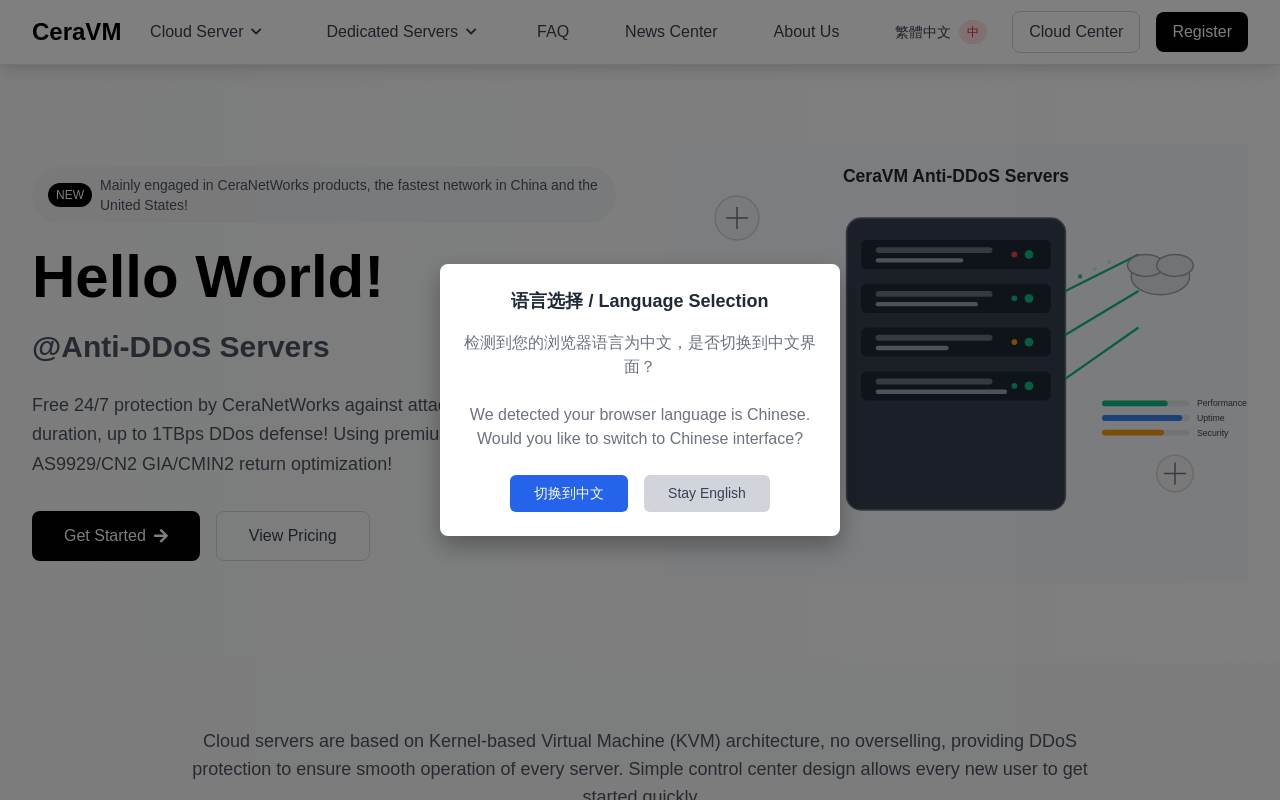Click the chevron next to Dedicated Servers

pyautogui.click(x=471, y=32)
